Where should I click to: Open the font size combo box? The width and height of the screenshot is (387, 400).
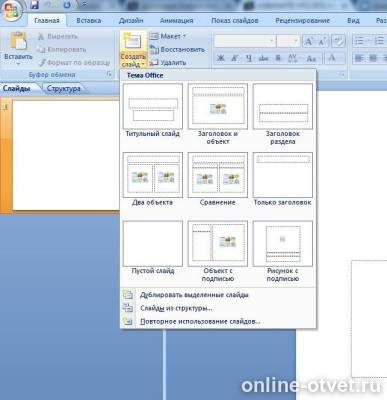tap(289, 41)
